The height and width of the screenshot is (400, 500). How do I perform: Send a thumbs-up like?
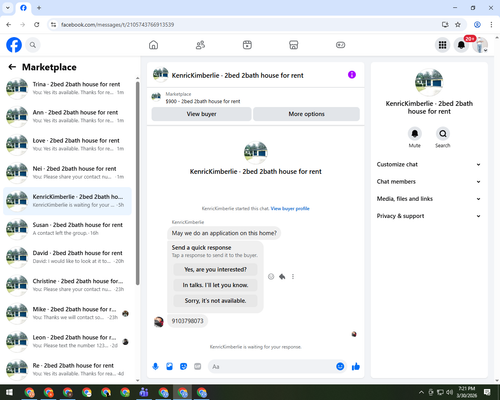pos(356,367)
